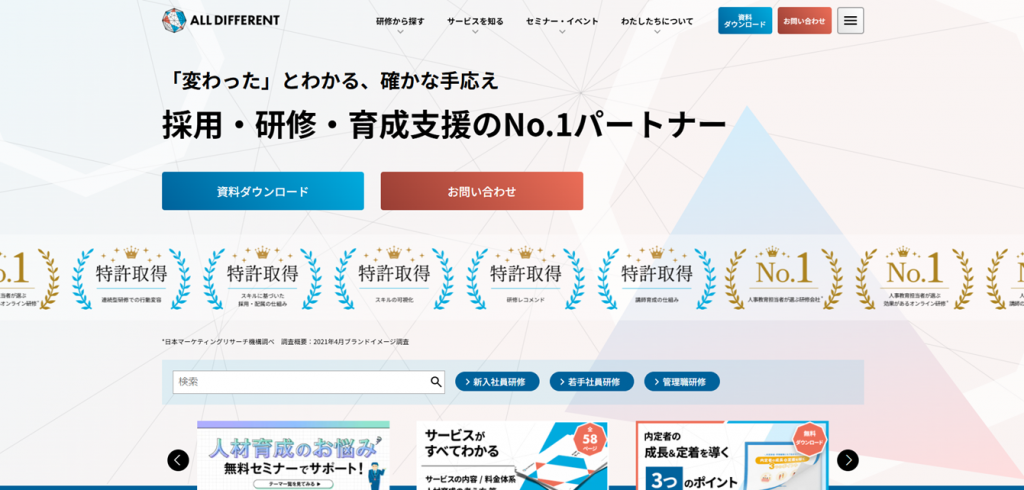Screen dimensions: 1024x490
Task: Click 「変わった」とわかる、確かな手応え tagline
Action: (x=331, y=80)
